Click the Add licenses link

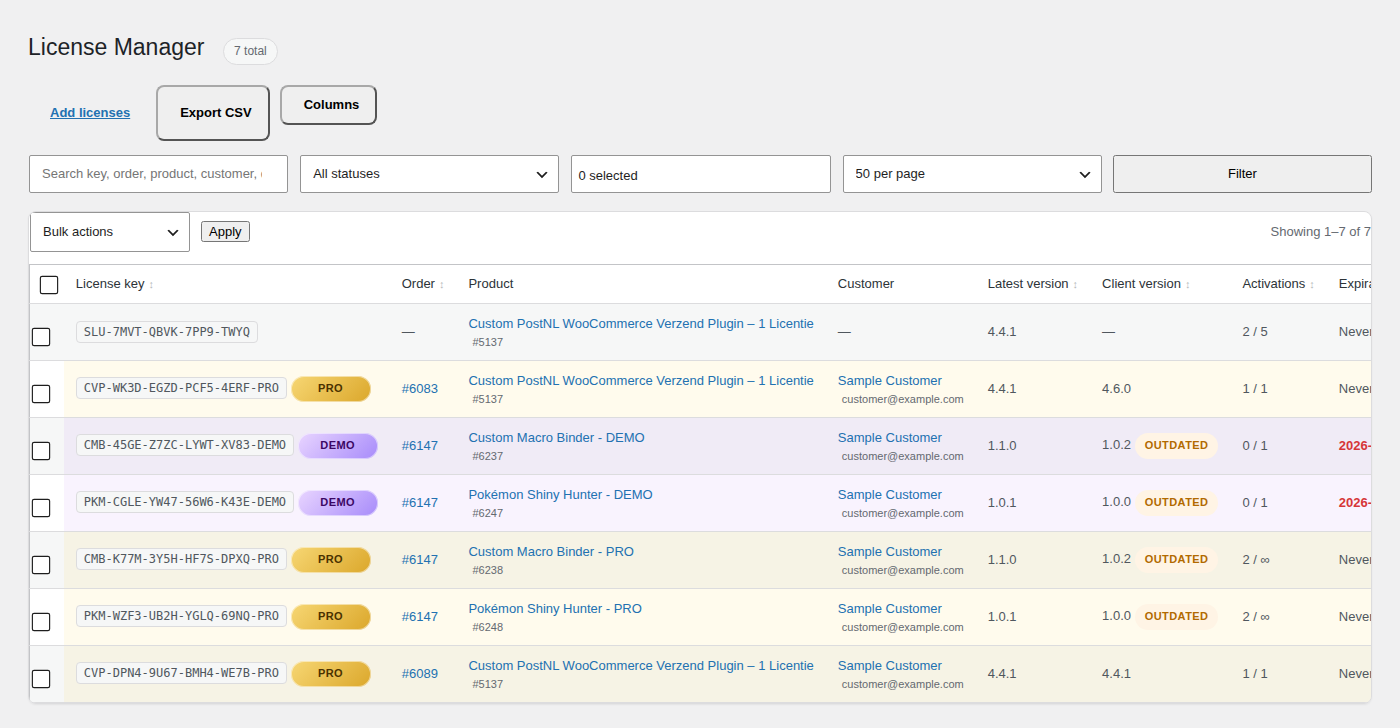point(90,113)
